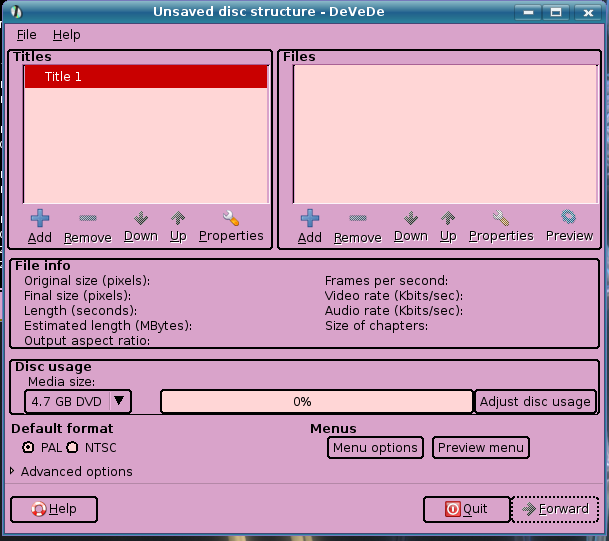Click the disc usage progress bar
Screen dimensions: 609x541
[x=316, y=401]
